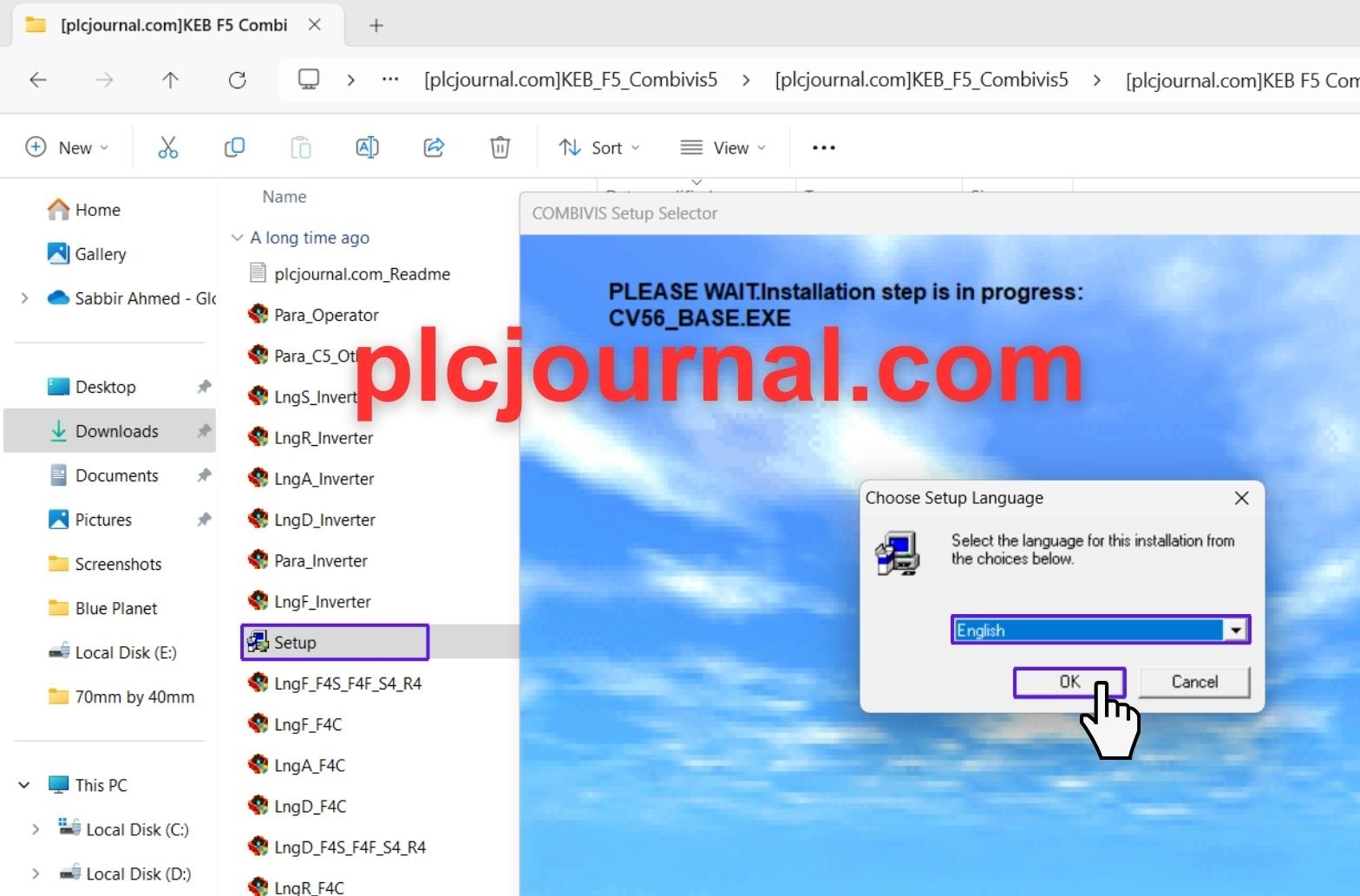This screenshot has height=896, width=1360.
Task: Open the English language dropdown
Action: pyautogui.click(x=1236, y=631)
